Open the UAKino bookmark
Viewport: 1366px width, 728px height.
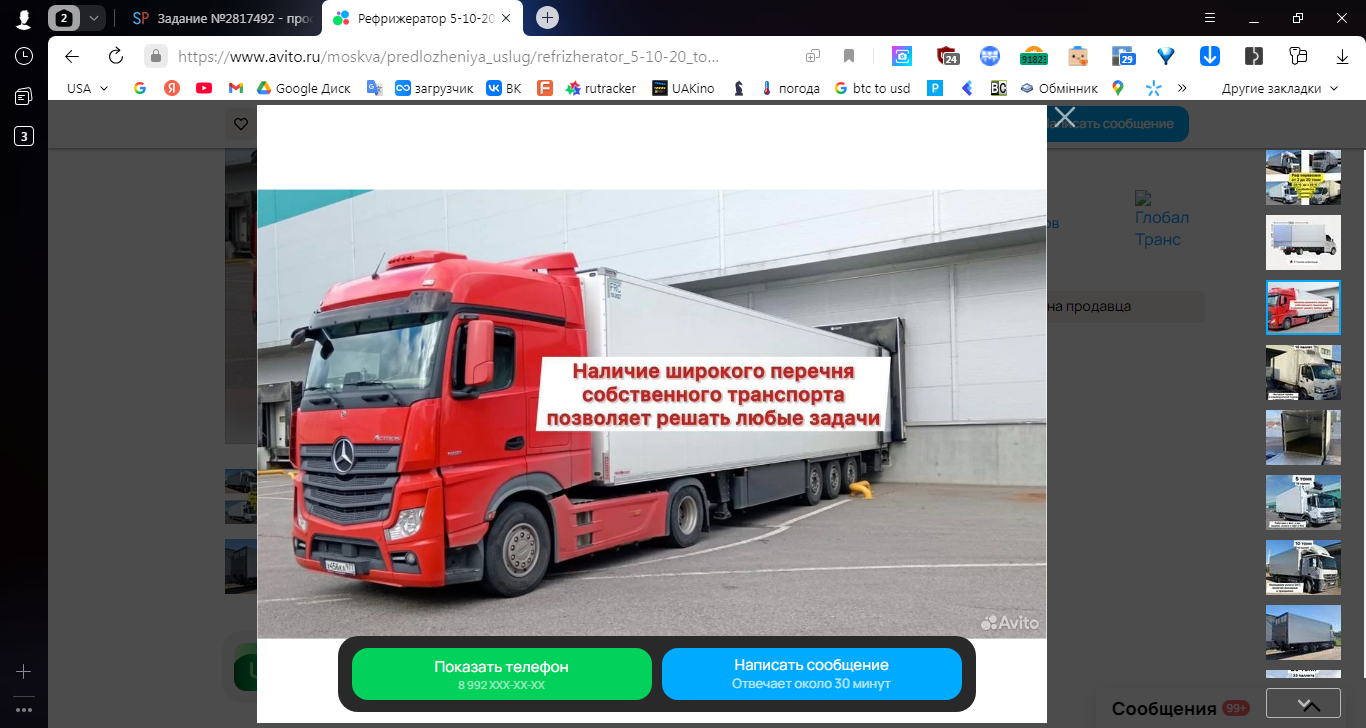[684, 88]
